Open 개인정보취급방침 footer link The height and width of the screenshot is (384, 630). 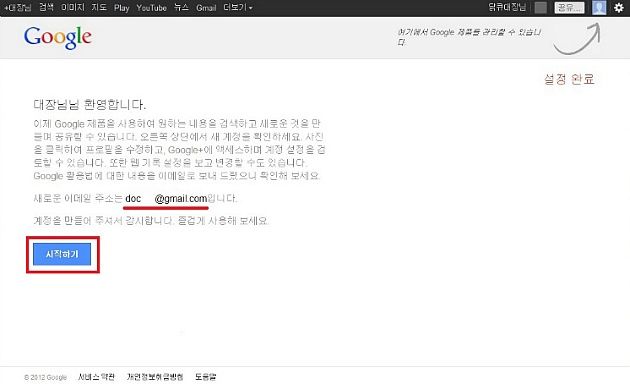pos(155,377)
